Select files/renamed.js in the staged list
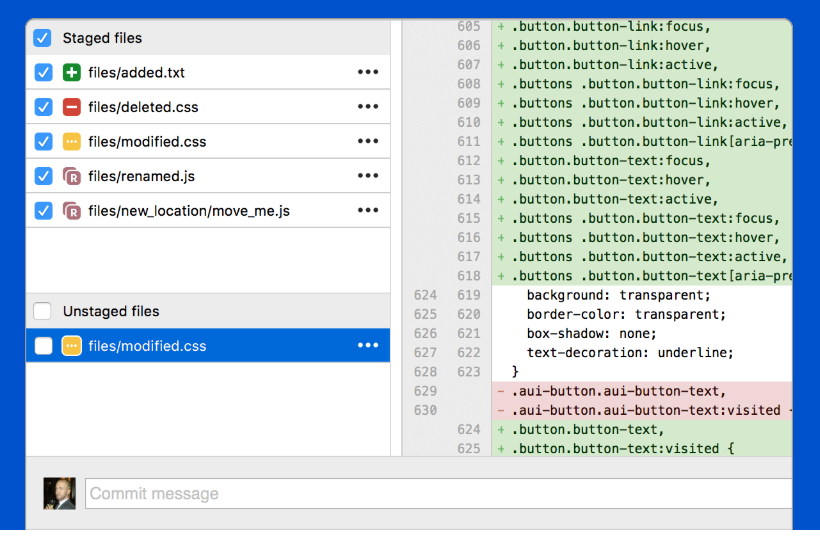 pyautogui.click(x=208, y=176)
